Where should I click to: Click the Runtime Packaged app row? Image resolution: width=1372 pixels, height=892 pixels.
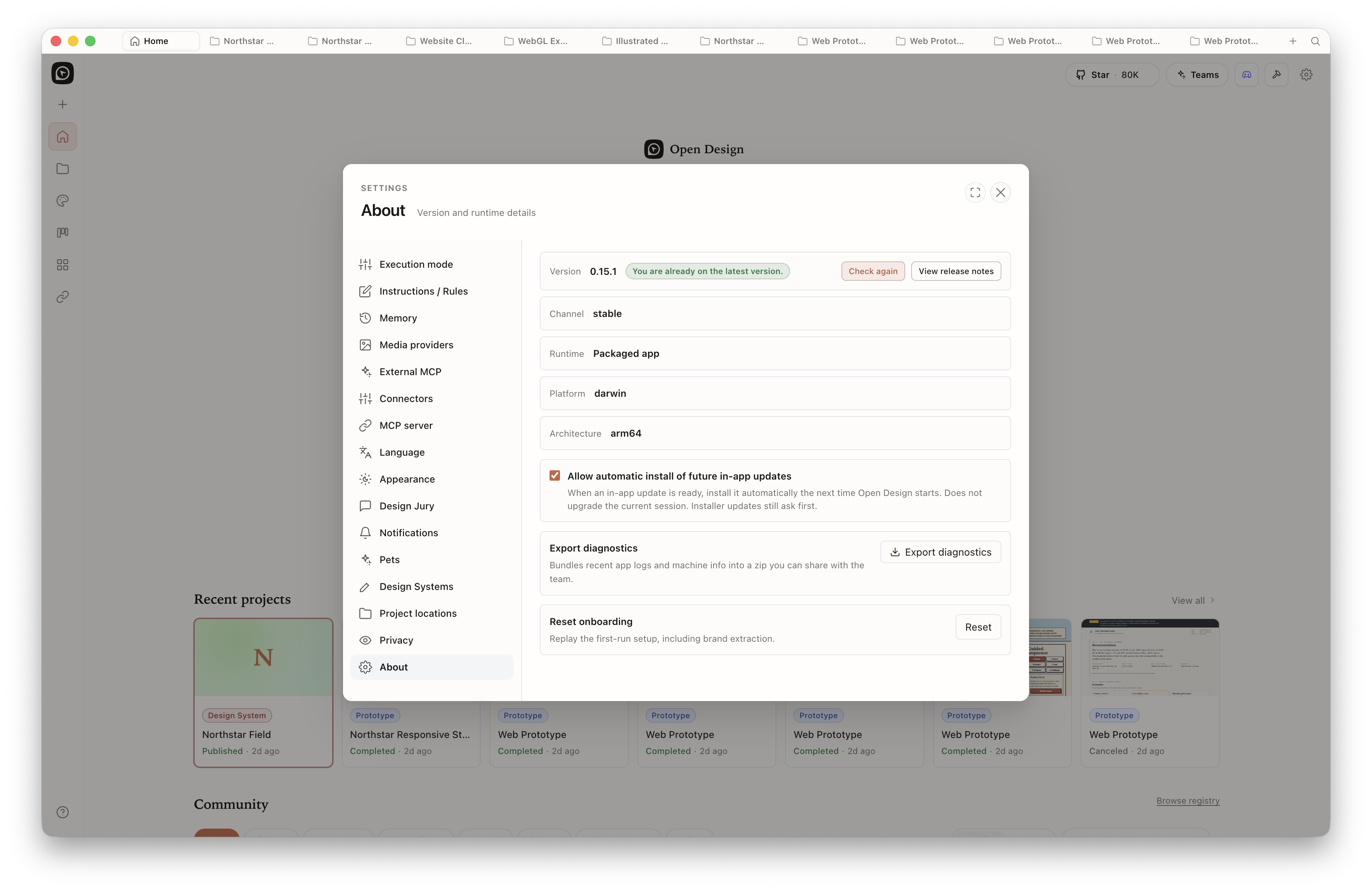[775, 354]
